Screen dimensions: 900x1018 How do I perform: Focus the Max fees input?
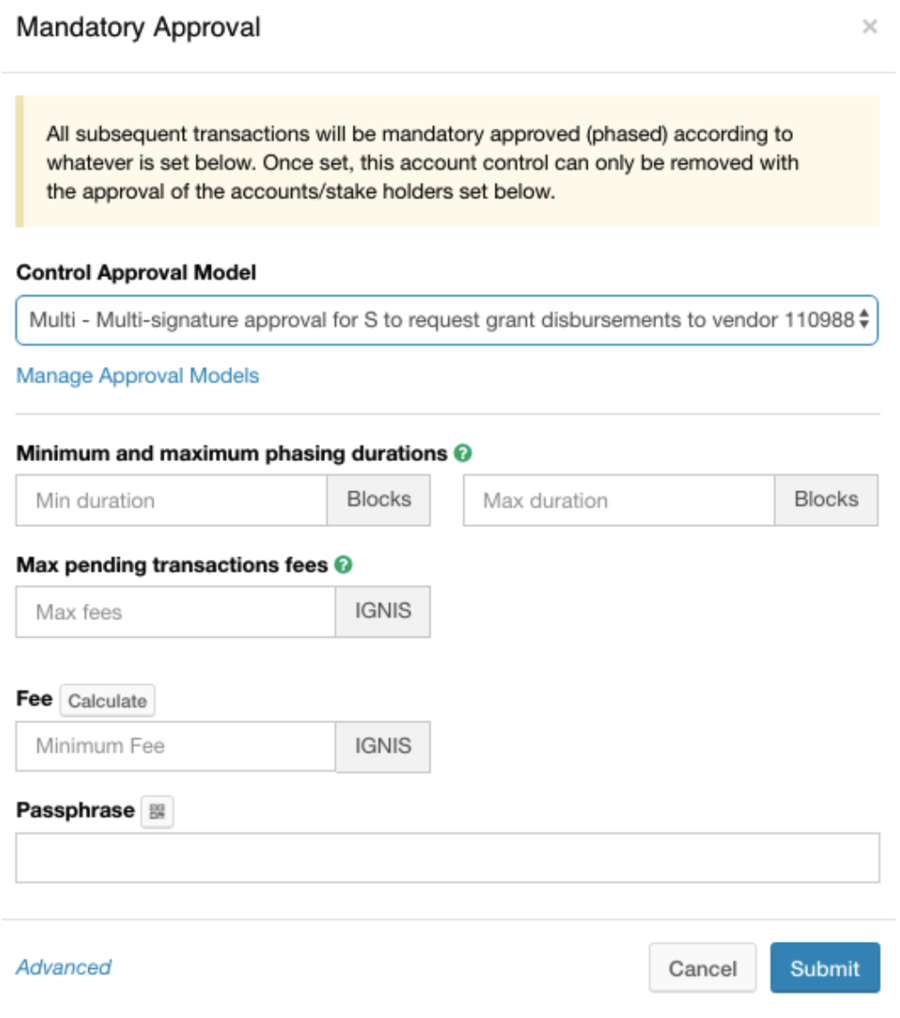click(175, 611)
